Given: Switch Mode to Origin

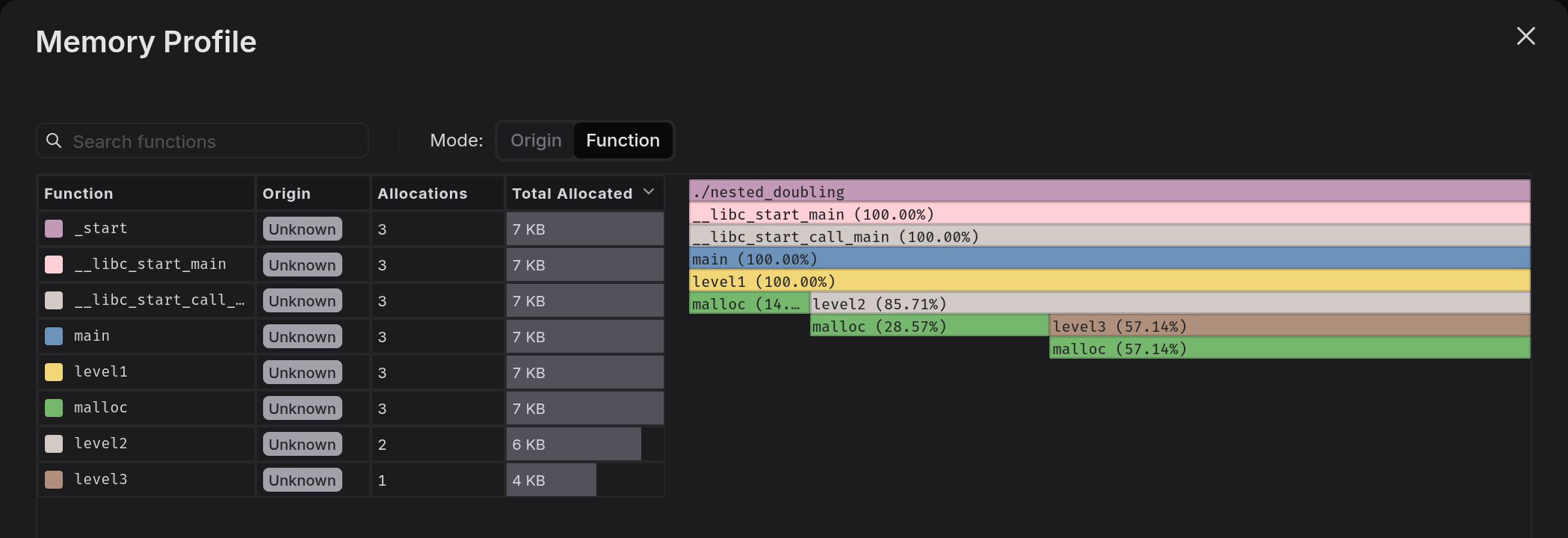Looking at the screenshot, I should pos(536,140).
